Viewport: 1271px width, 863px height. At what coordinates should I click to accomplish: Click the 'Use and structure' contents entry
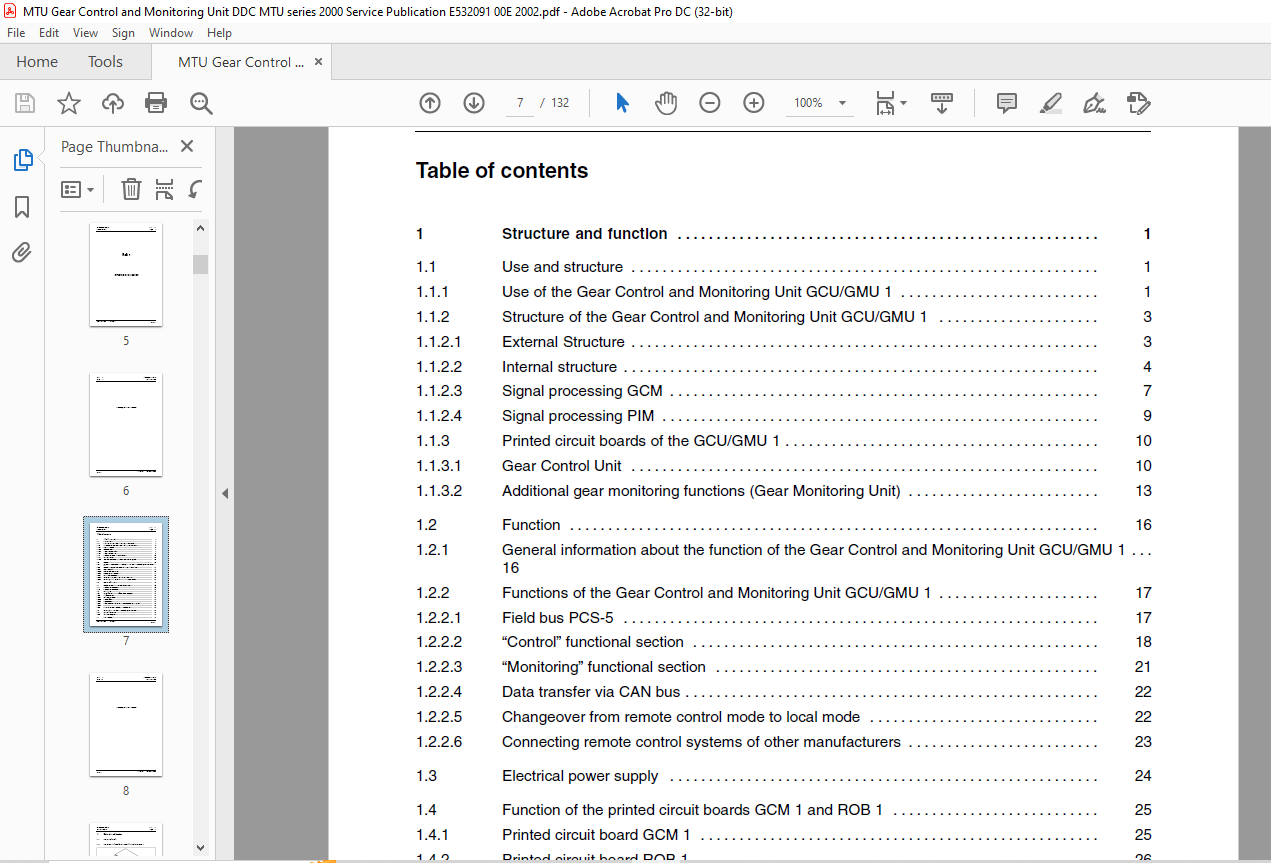click(x=562, y=267)
